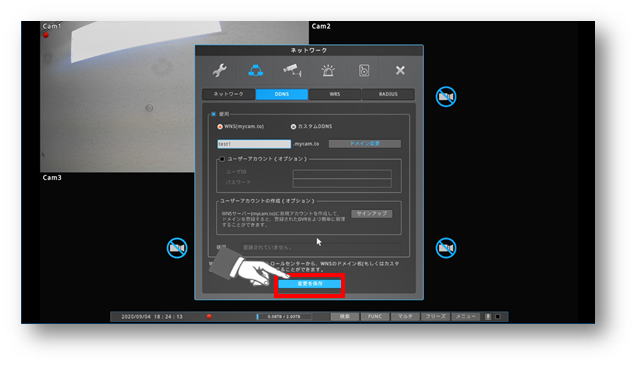This screenshot has width=637, height=366.
Task: Select the WNS(mycam.to) radio option
Action: pos(220,127)
